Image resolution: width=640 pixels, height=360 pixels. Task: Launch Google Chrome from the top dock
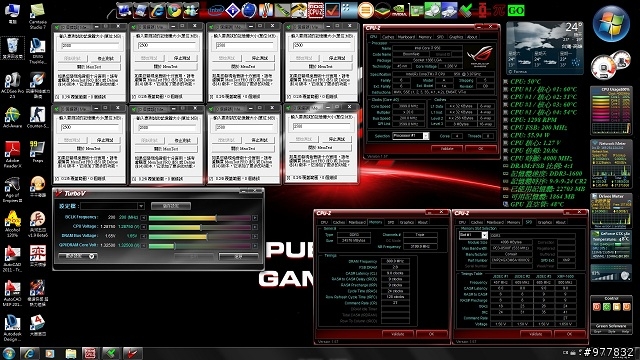coord(174,11)
